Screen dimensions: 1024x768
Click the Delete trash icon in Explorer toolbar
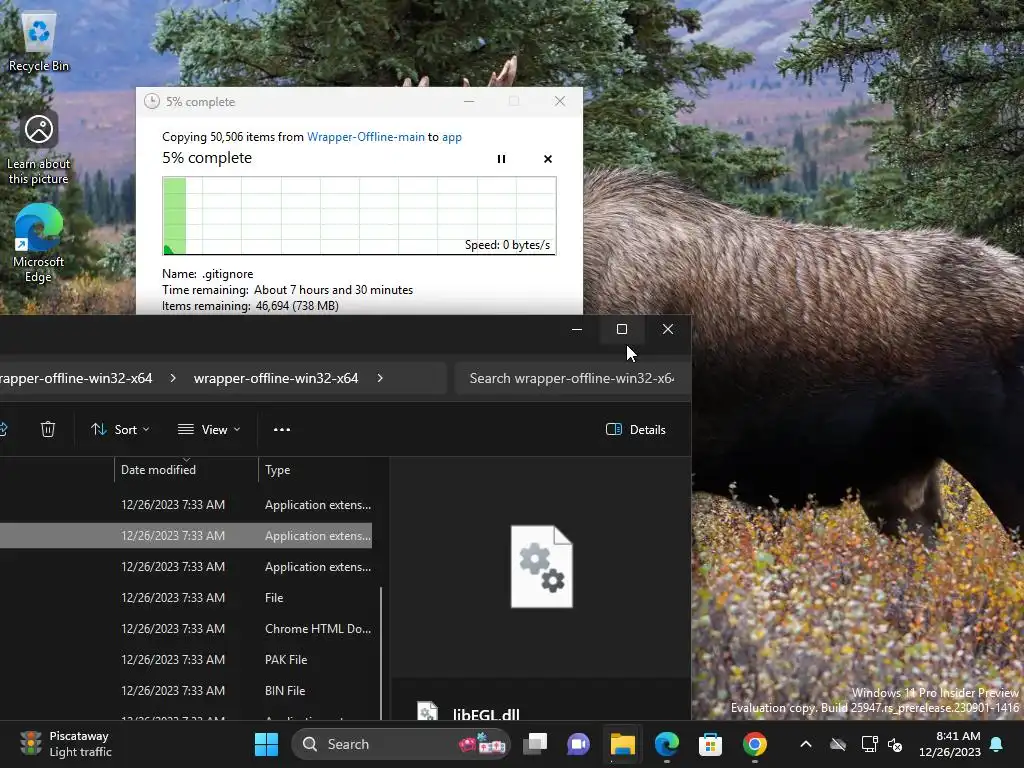coord(48,429)
